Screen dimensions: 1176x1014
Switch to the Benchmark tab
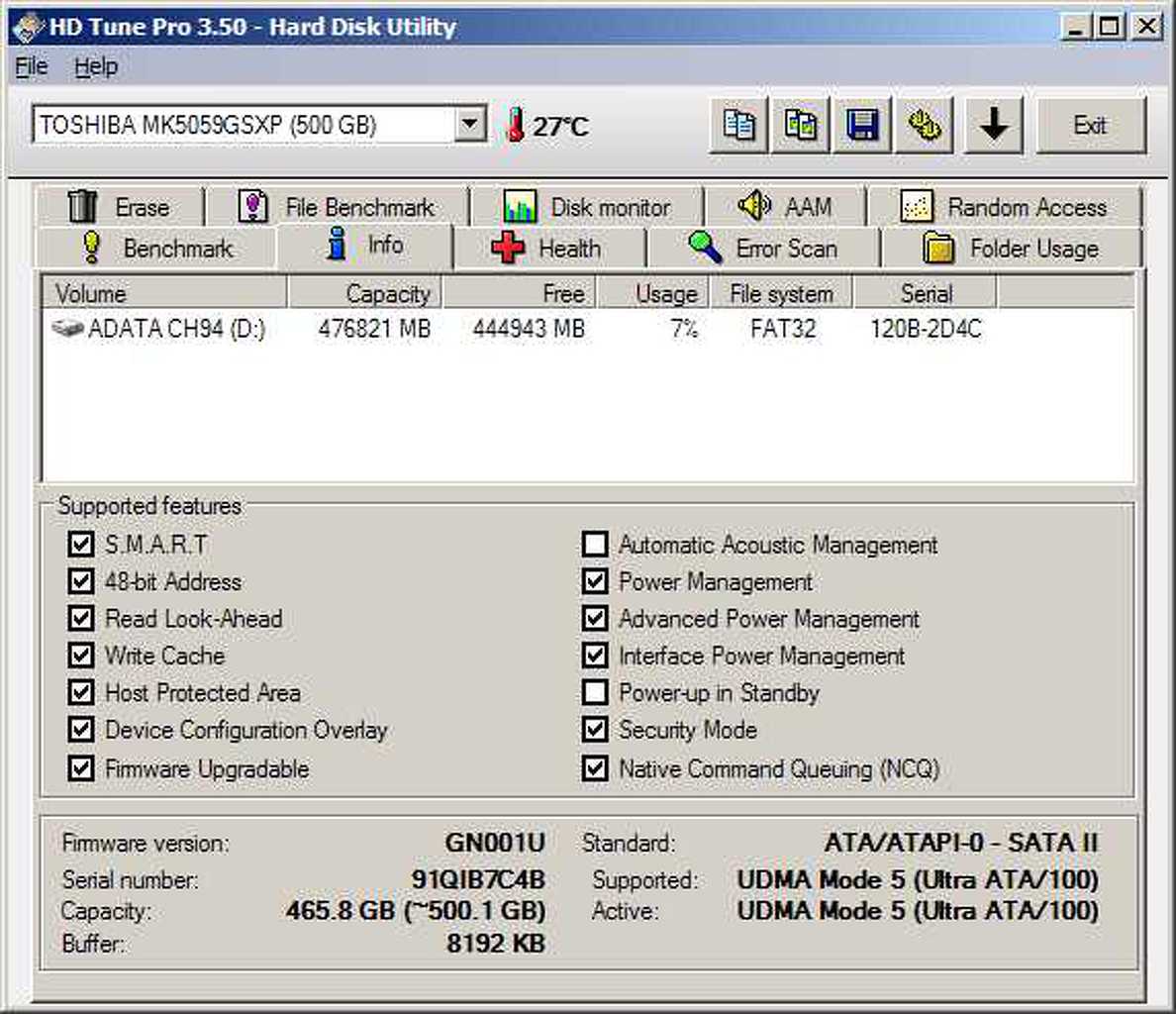156,249
